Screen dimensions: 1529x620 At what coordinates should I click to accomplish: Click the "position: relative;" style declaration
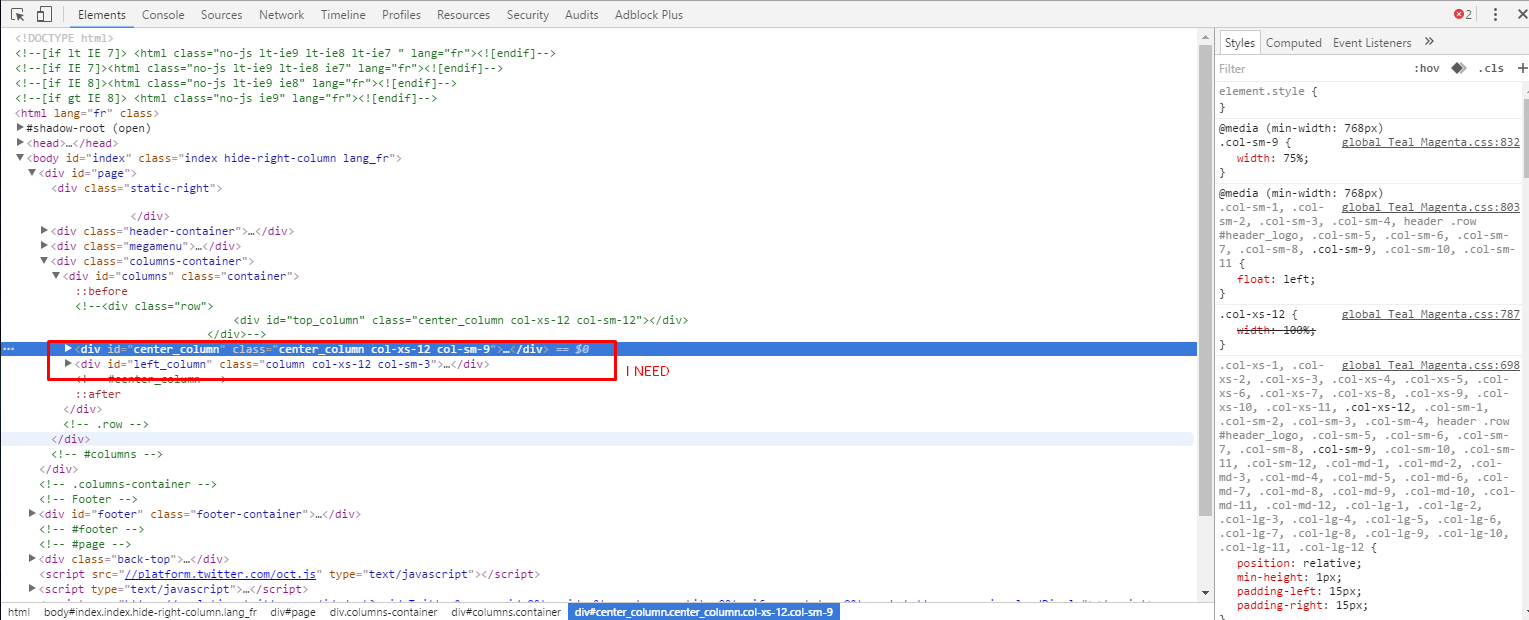tap(1299, 563)
